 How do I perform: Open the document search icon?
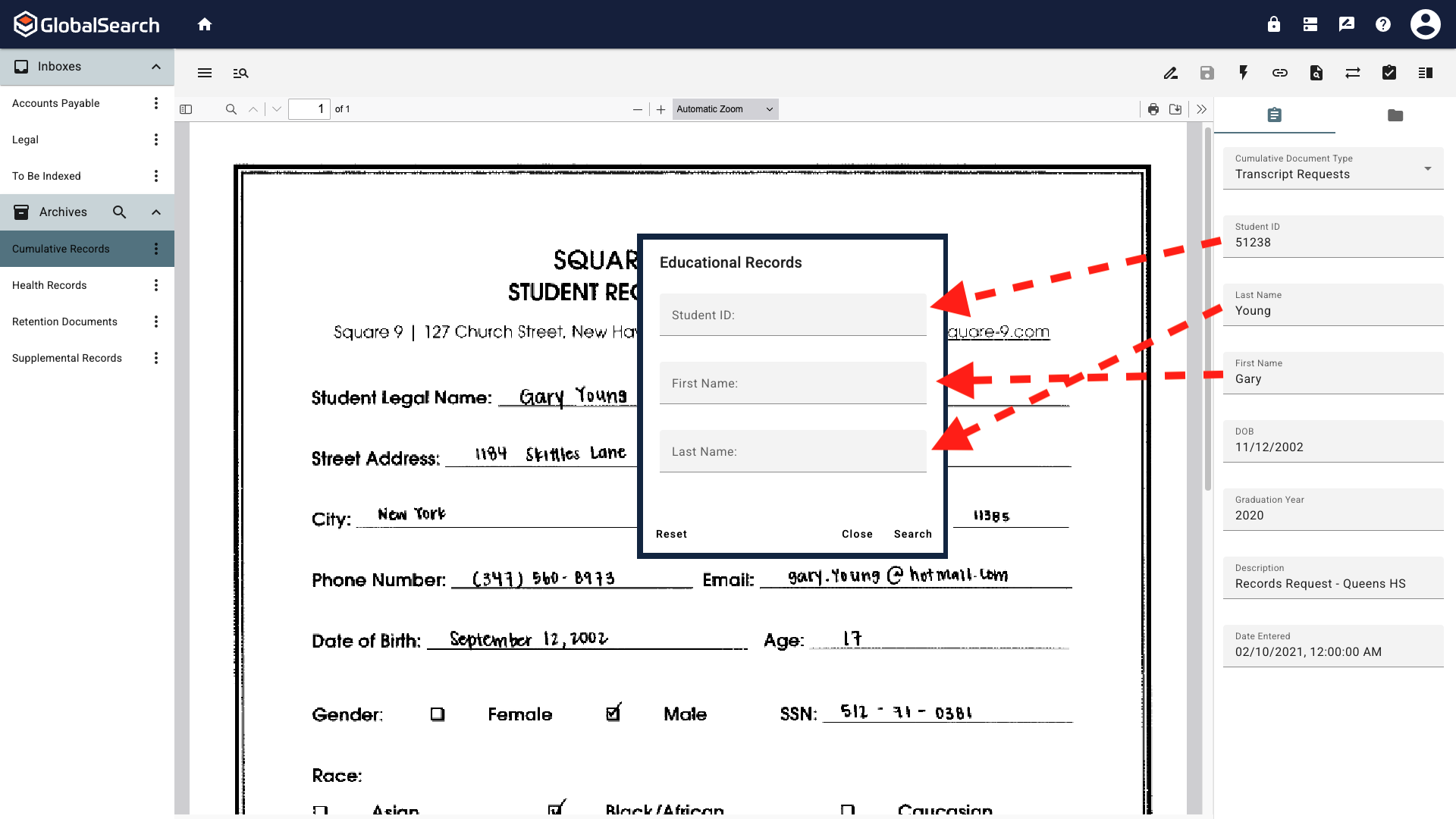coord(1316,73)
